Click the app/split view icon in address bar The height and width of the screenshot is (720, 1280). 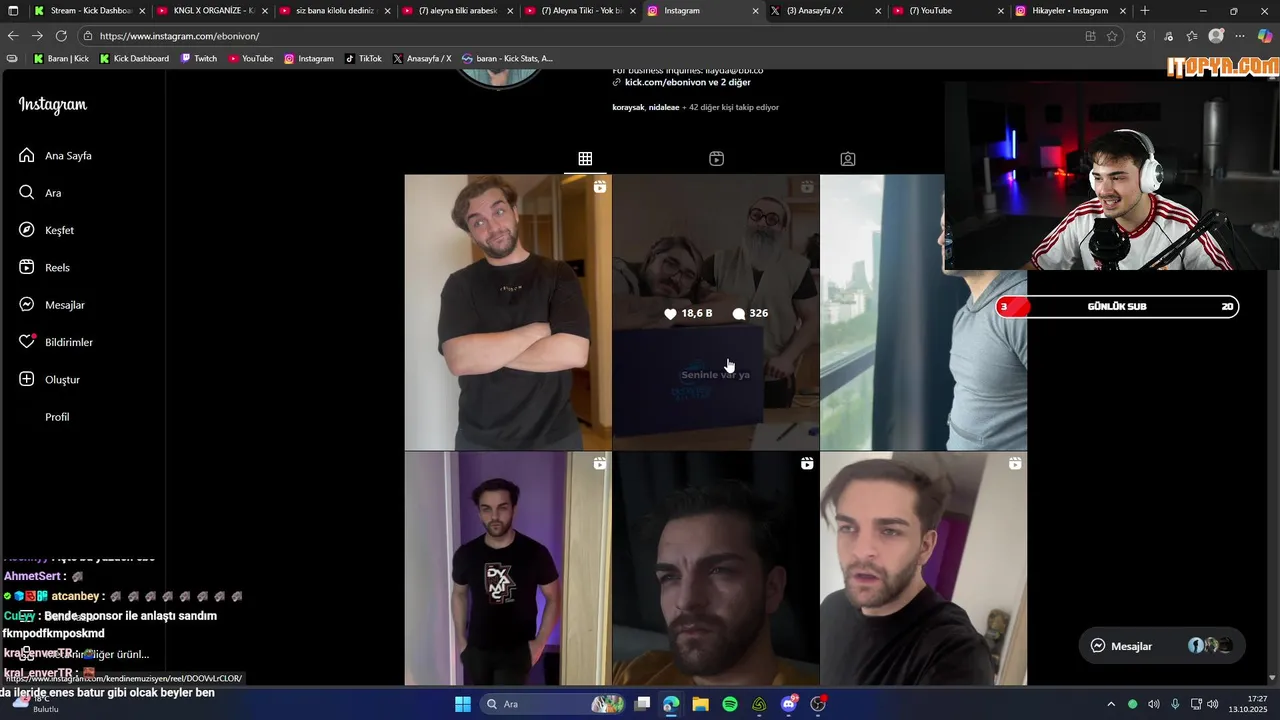[x=1090, y=36]
